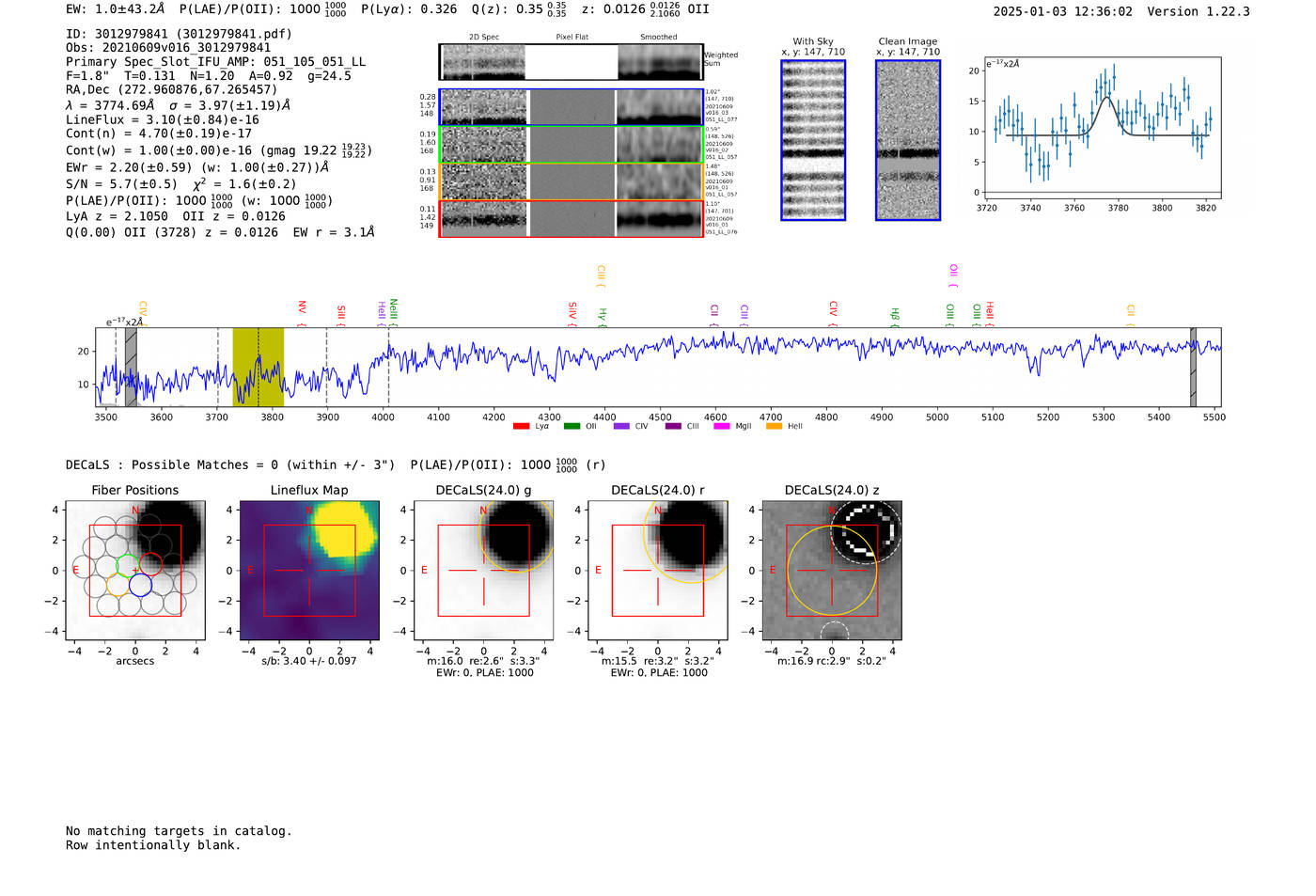
Task: Click the timestamp '2025-01-03 12:36:02'
Action: (x=1063, y=11)
